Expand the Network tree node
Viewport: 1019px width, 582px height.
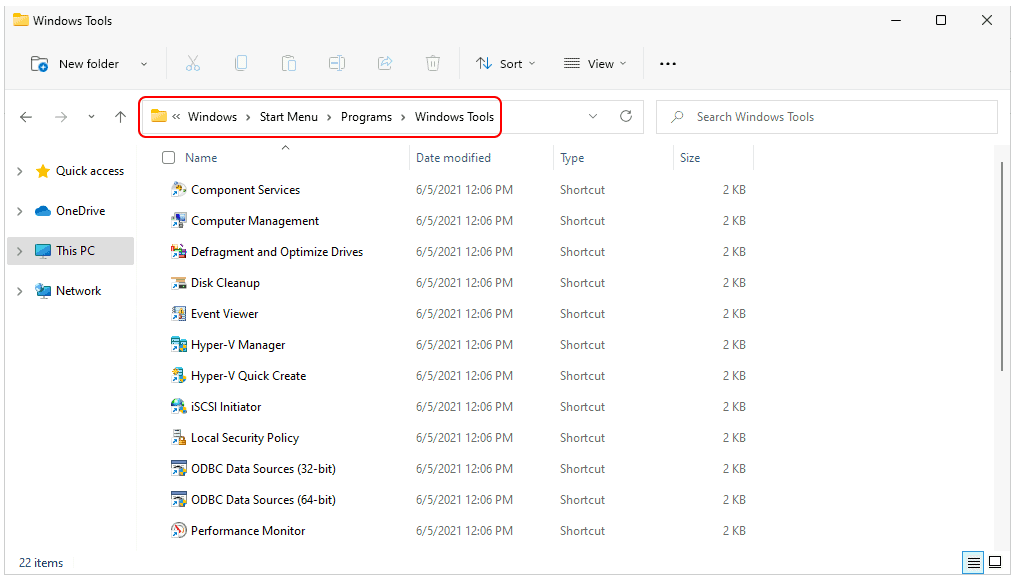(19, 291)
